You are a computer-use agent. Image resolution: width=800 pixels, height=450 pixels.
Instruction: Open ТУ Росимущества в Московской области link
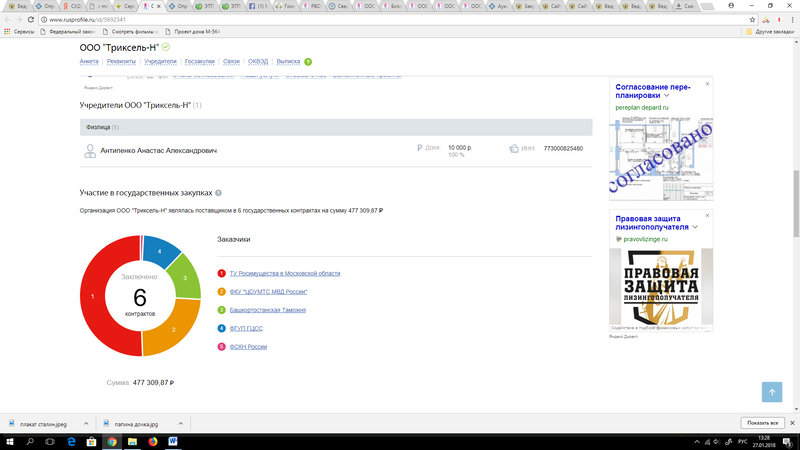pos(285,273)
